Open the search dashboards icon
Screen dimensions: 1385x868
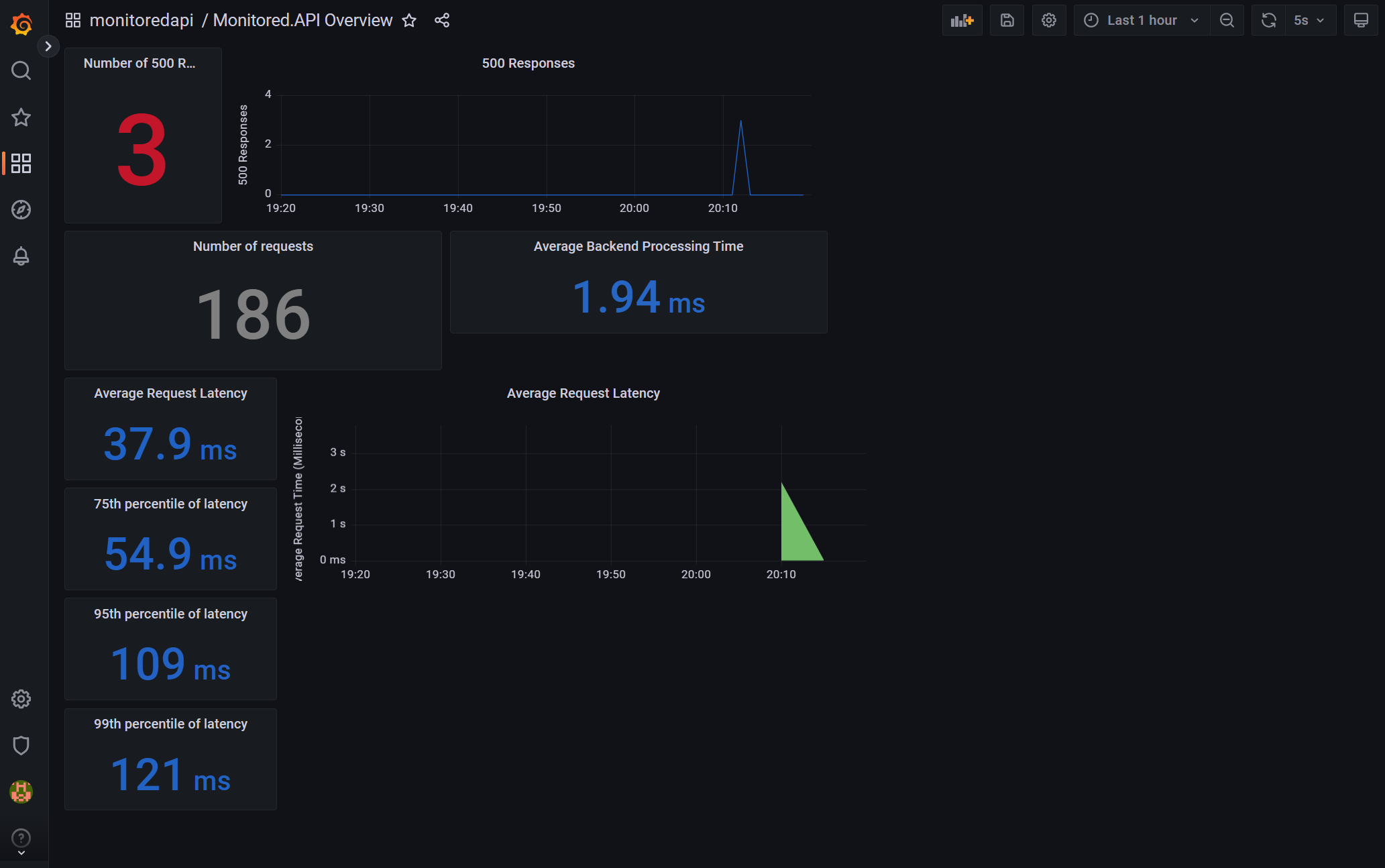point(21,70)
